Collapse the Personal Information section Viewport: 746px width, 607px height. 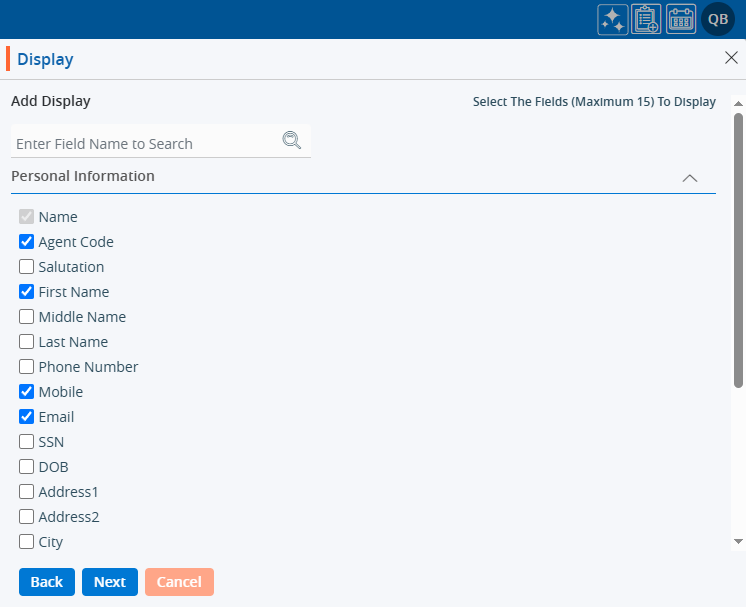pyautogui.click(x=689, y=178)
